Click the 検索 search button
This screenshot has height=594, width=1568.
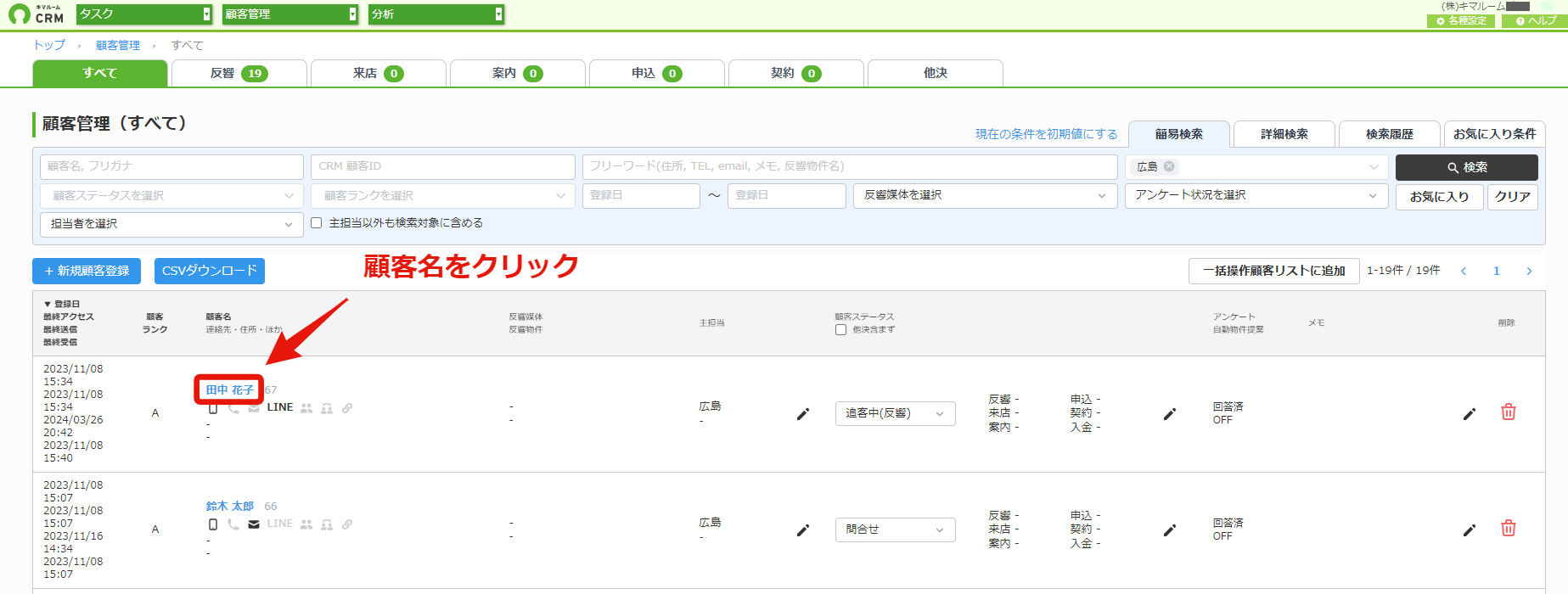[1467, 167]
